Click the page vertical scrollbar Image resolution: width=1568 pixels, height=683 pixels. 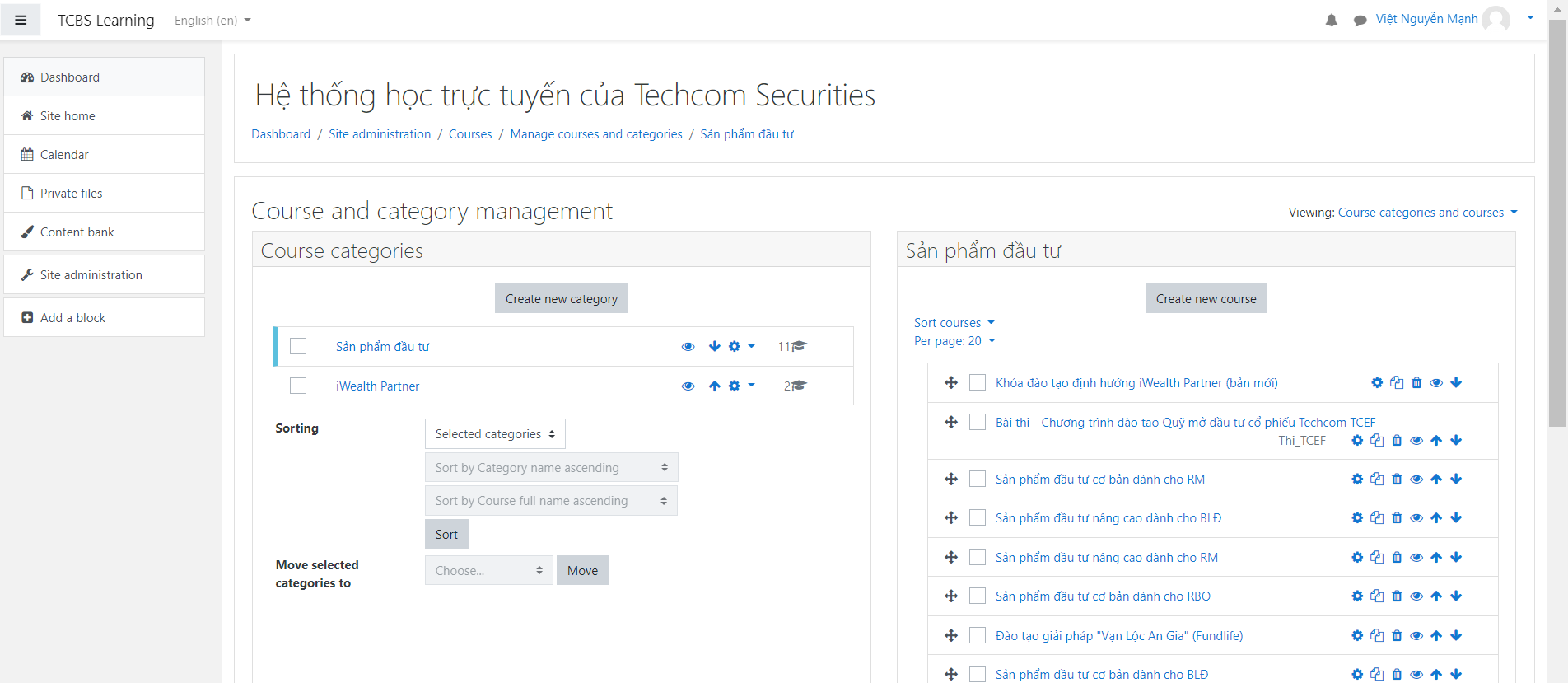[x=1558, y=222]
